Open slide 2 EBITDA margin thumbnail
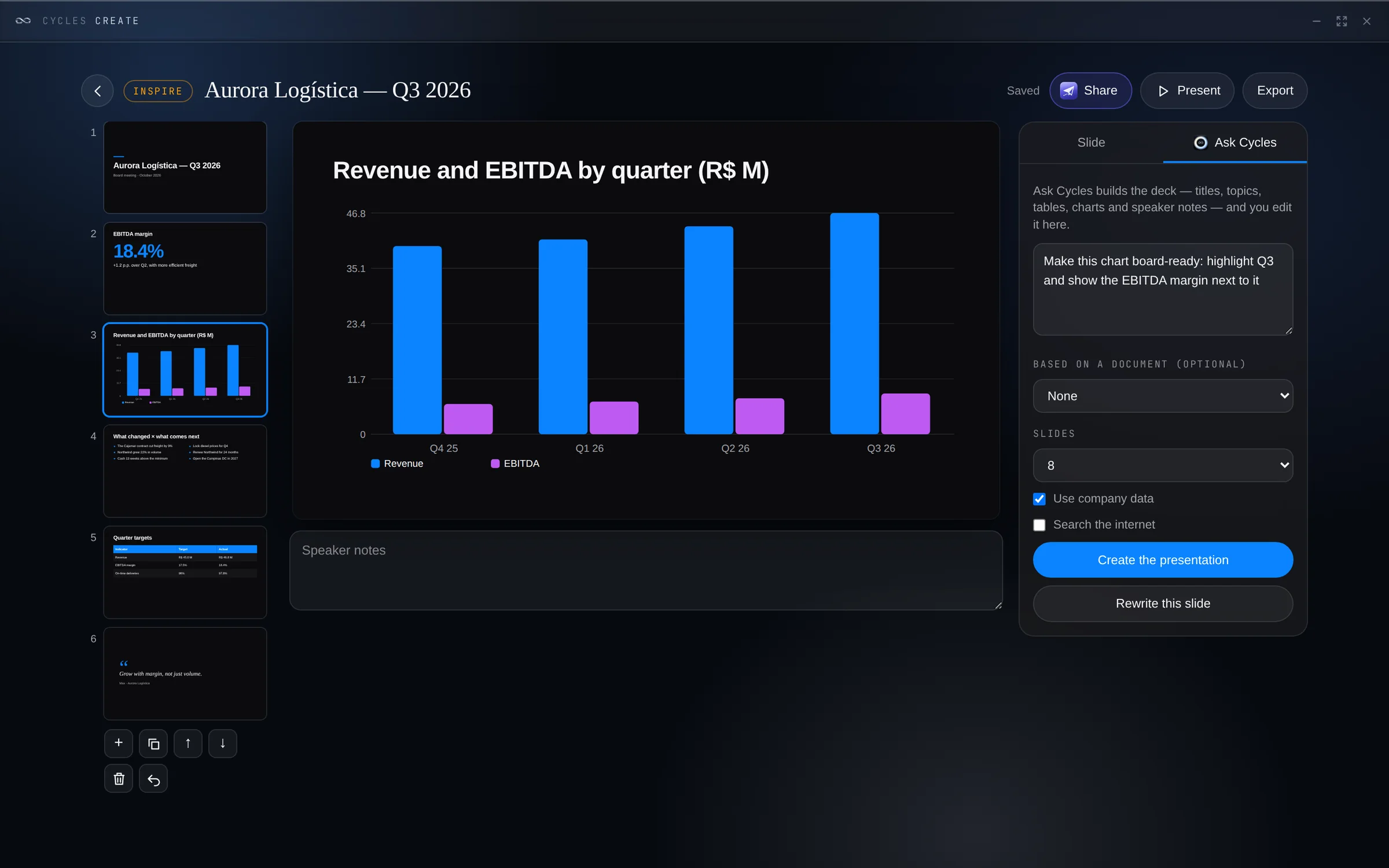The width and height of the screenshot is (1389, 868). 185,269
